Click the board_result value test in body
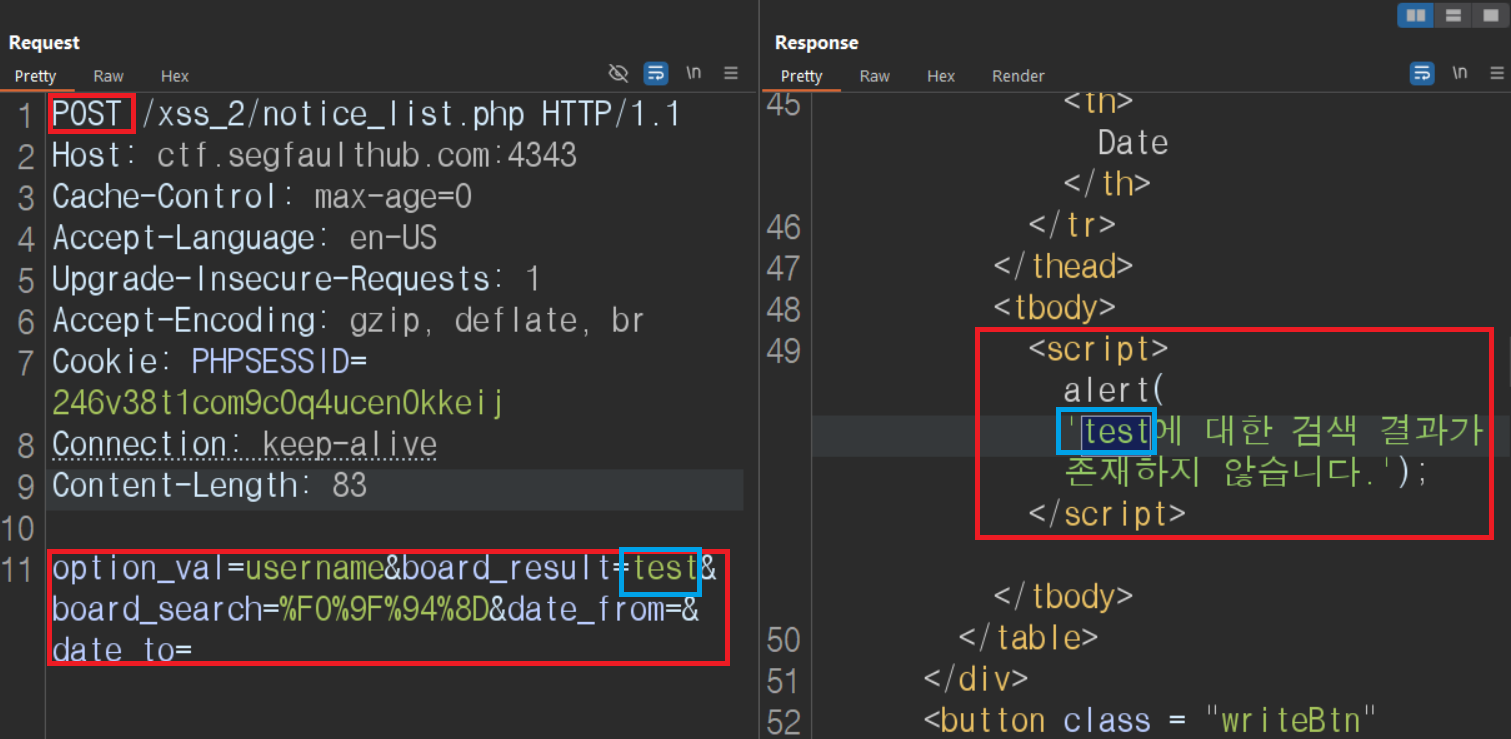Screen dimensions: 1511x739 coord(665,568)
